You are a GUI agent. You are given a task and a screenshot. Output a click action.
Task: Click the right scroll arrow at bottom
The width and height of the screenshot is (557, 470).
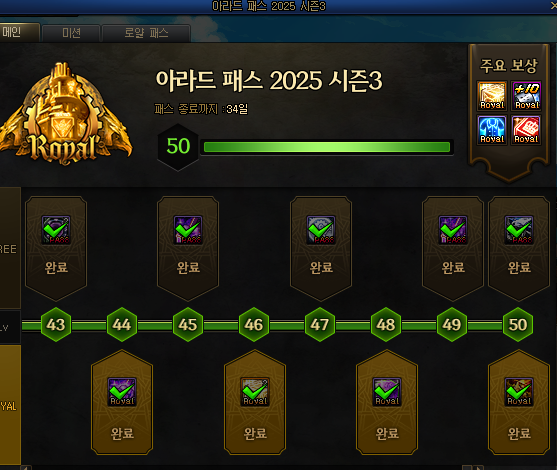tap(478, 468)
